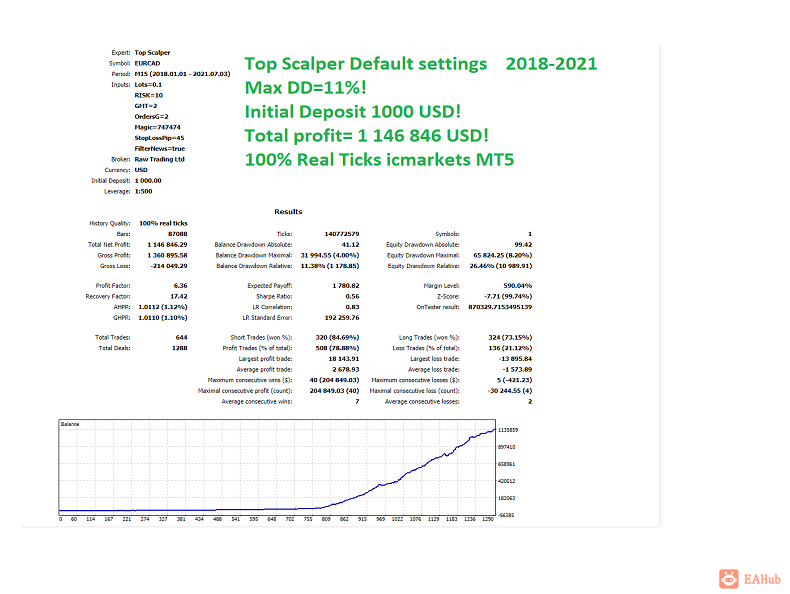
Task: Click the period 'M15 (2018.01.01 - 2021.07.03)'
Action: click(182, 74)
